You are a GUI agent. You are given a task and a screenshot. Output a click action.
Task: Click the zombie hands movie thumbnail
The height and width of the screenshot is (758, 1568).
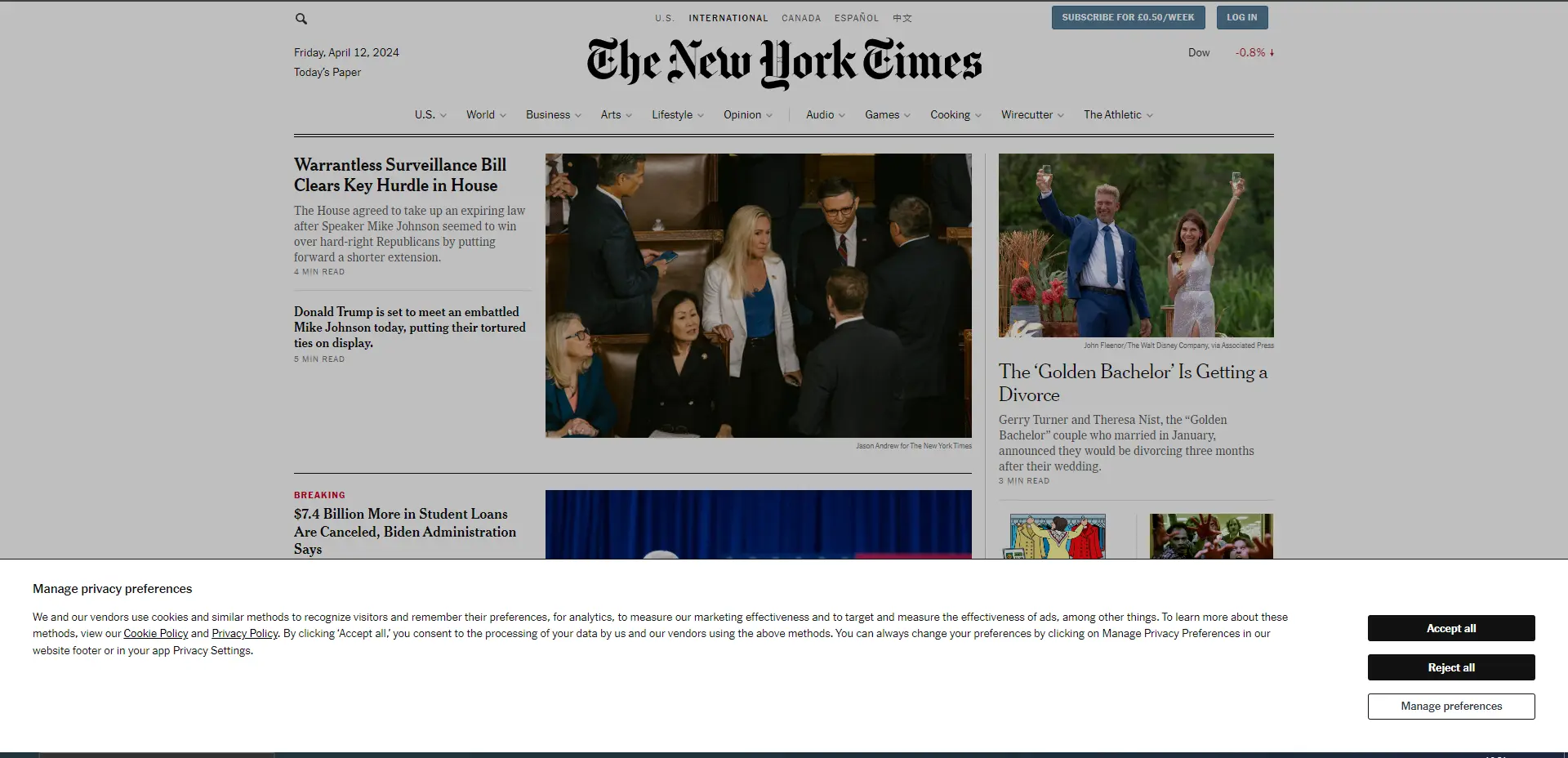(1211, 537)
